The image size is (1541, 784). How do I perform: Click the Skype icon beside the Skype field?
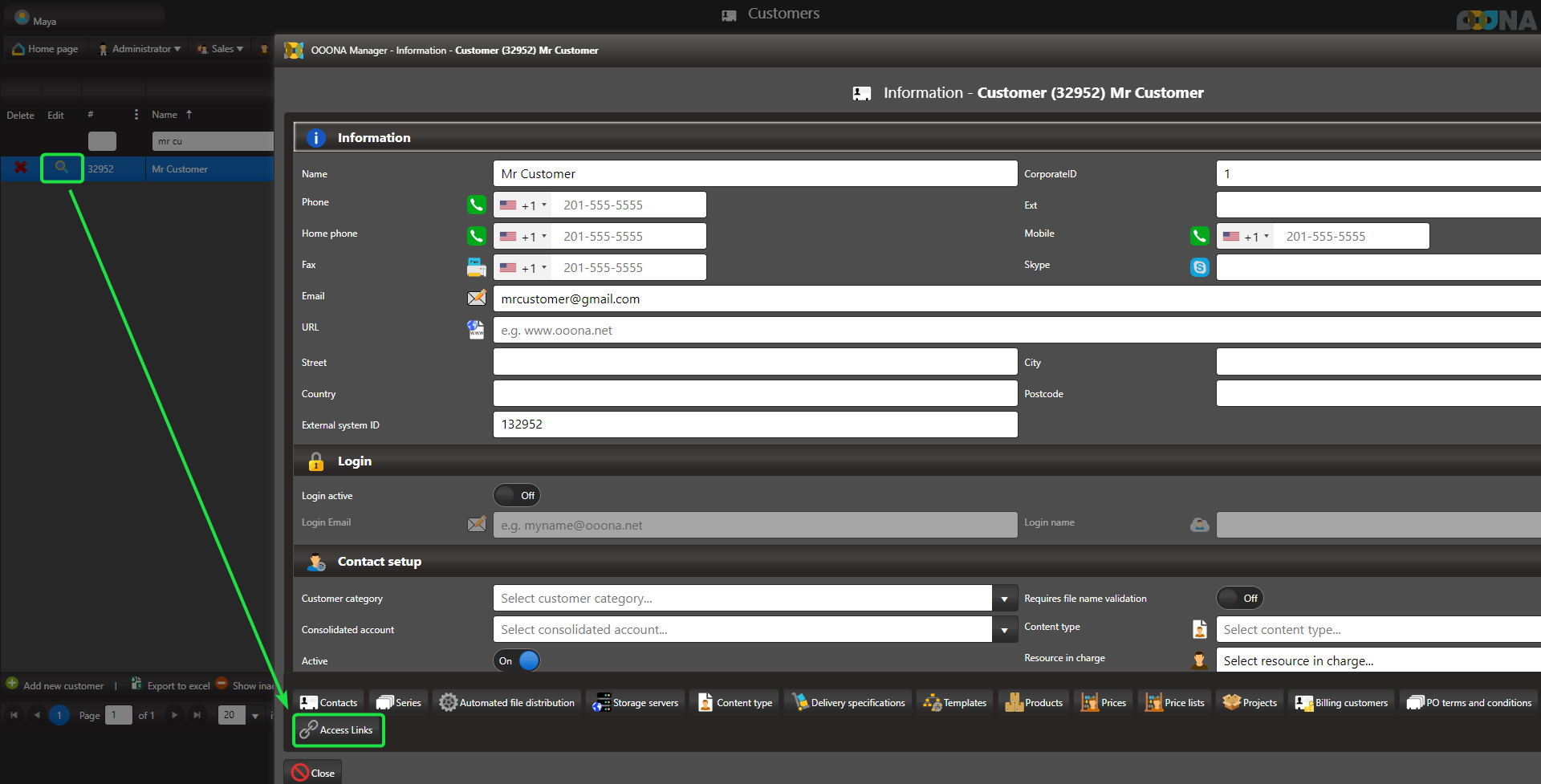click(x=1199, y=268)
